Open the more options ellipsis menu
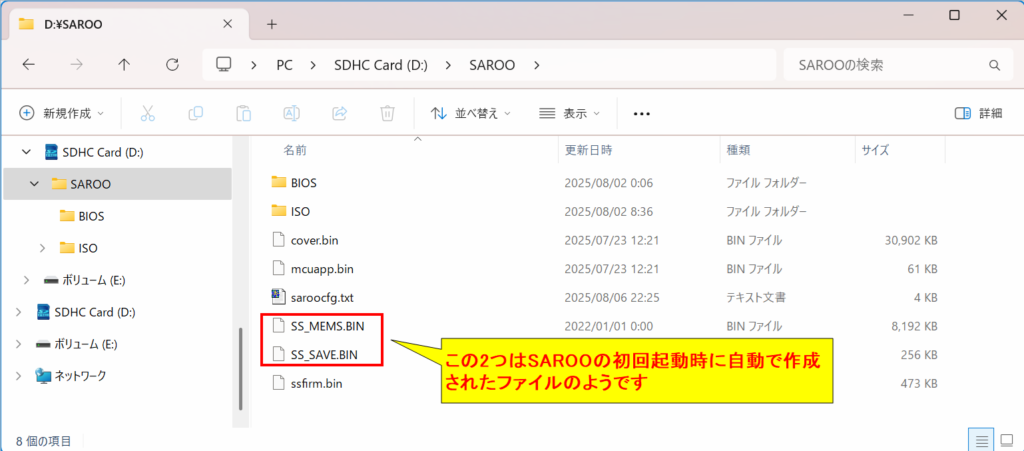The image size is (1024, 451). [x=642, y=113]
